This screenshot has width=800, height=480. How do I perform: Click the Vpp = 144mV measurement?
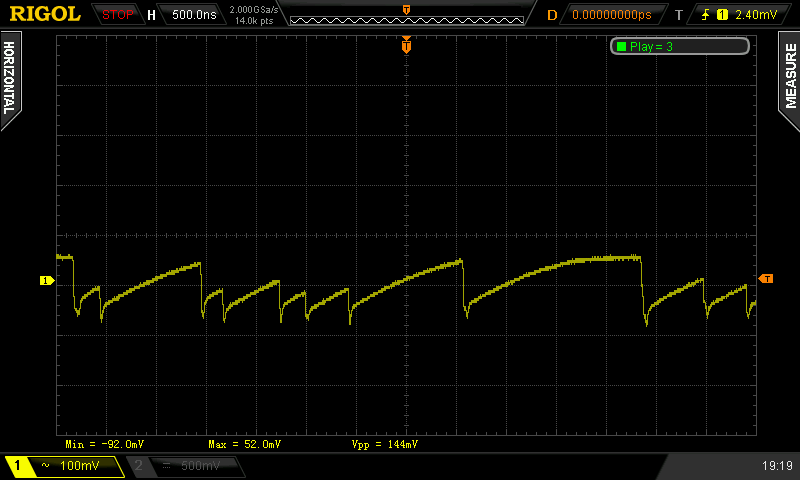point(385,443)
